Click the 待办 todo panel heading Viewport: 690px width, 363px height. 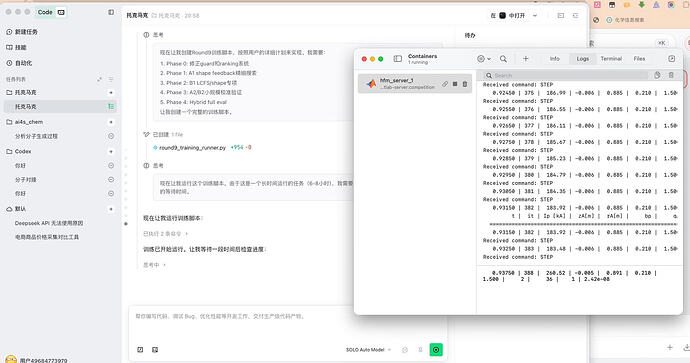tap(470, 35)
